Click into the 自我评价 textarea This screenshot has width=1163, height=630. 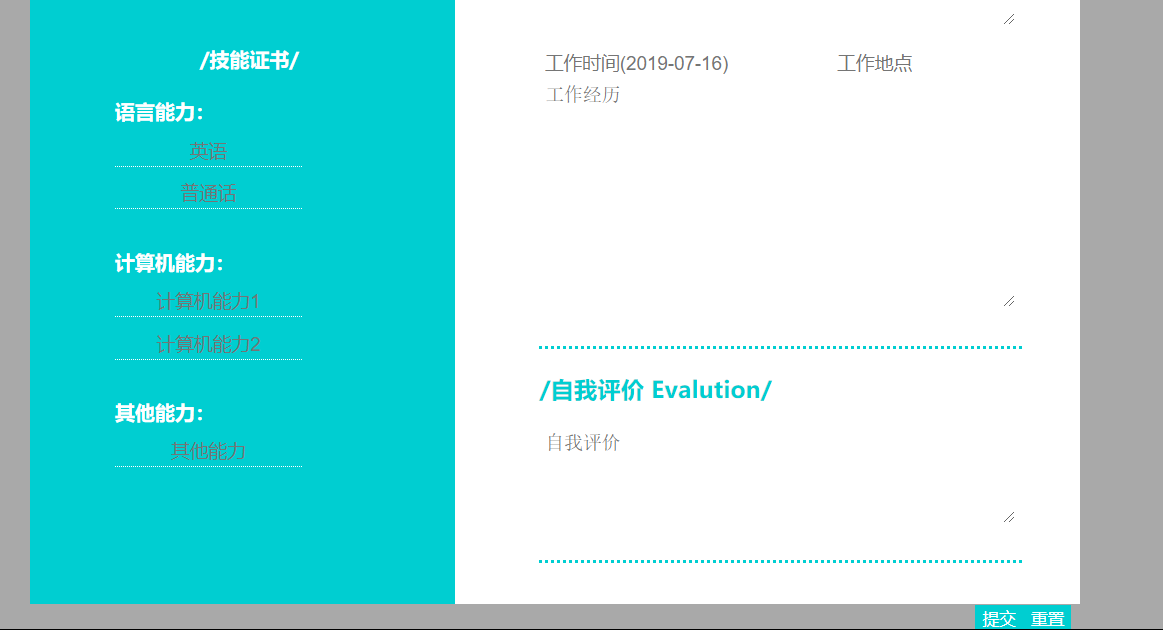coord(779,476)
